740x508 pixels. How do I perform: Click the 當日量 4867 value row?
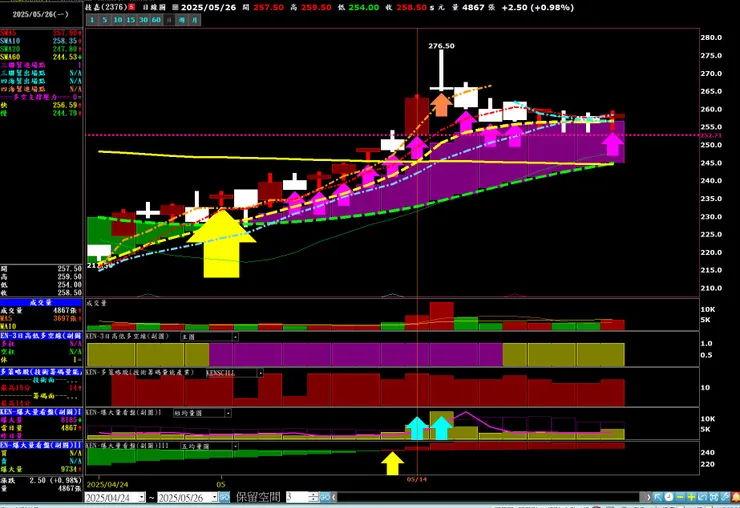[x=41, y=428]
